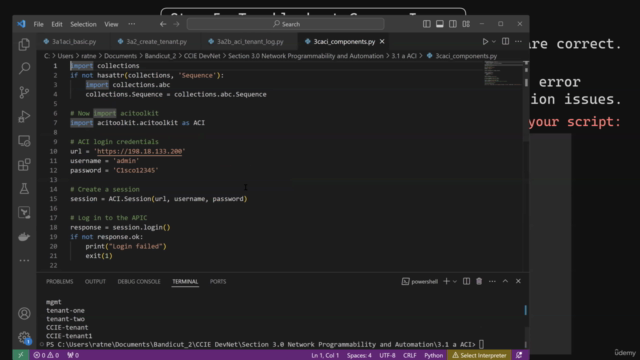Change the Spaces: 4 indentation
Screen dimensions: 640x360
(359, 355)
